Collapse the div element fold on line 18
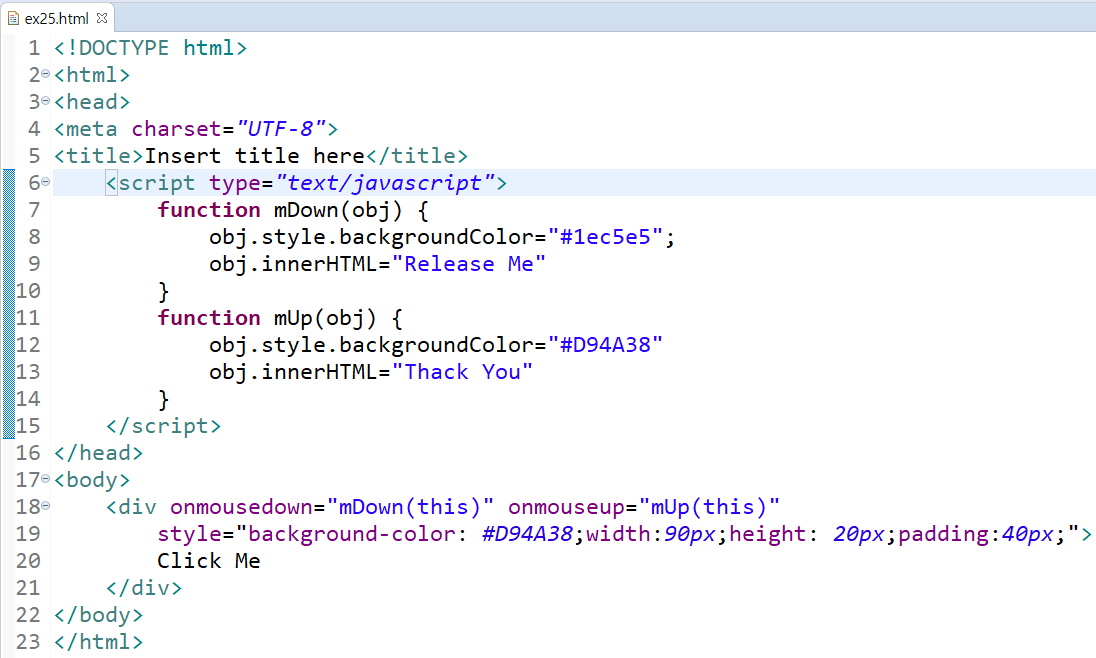 [45, 506]
